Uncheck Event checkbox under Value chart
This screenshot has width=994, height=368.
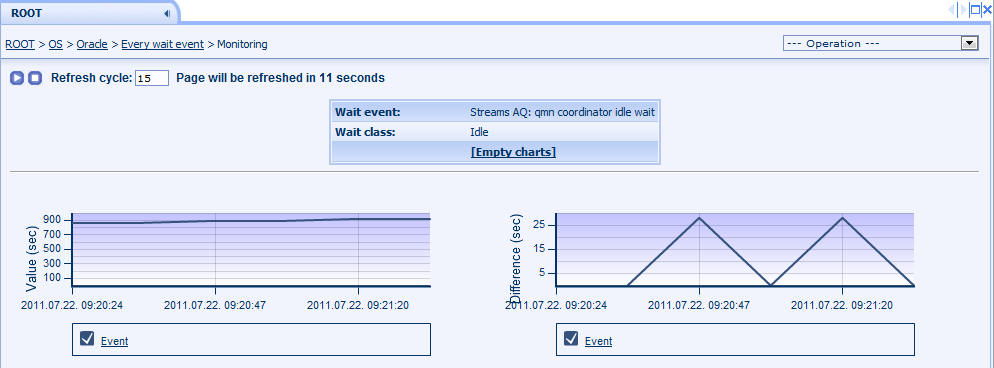coord(87,339)
